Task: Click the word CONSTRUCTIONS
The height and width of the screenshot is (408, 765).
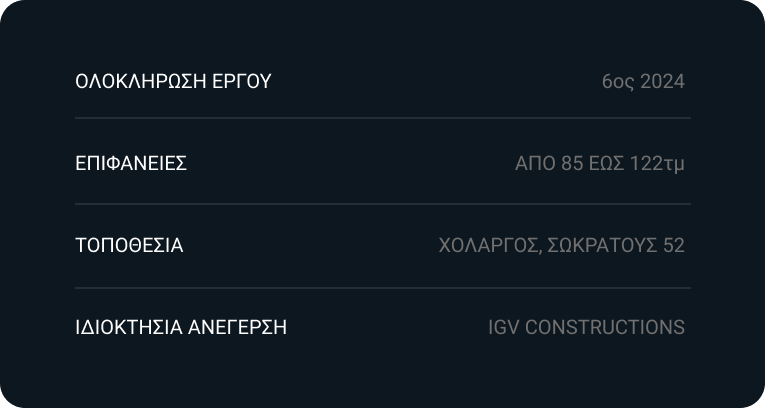Action: tap(605, 328)
